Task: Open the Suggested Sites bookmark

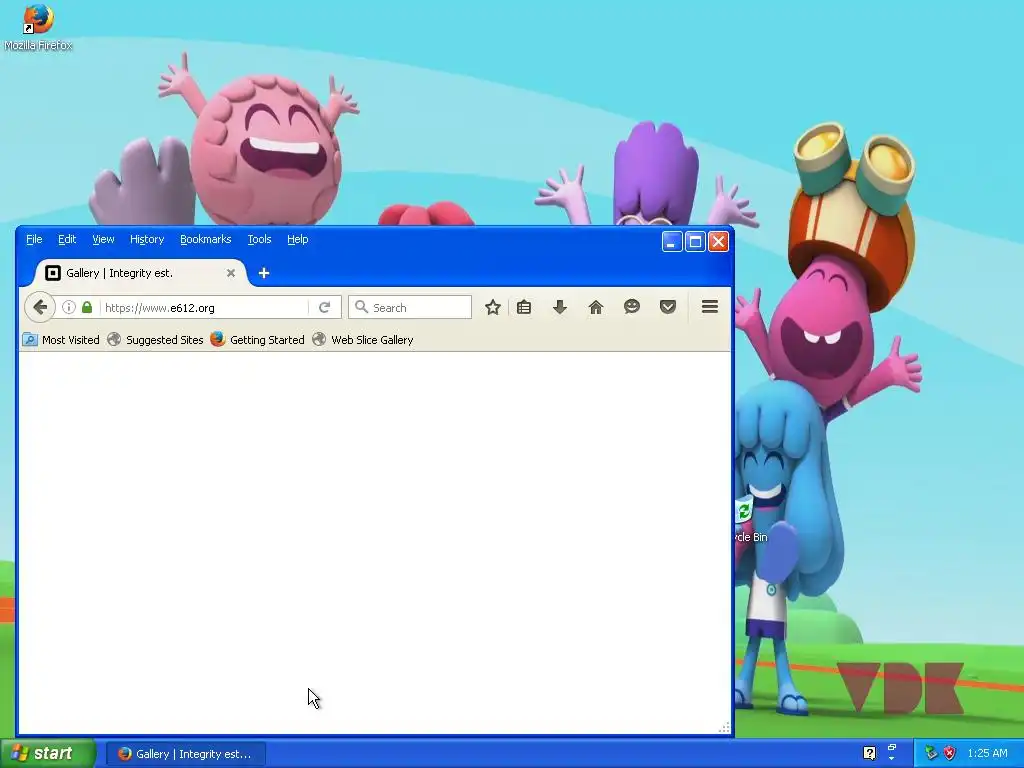Action: click(x=155, y=340)
